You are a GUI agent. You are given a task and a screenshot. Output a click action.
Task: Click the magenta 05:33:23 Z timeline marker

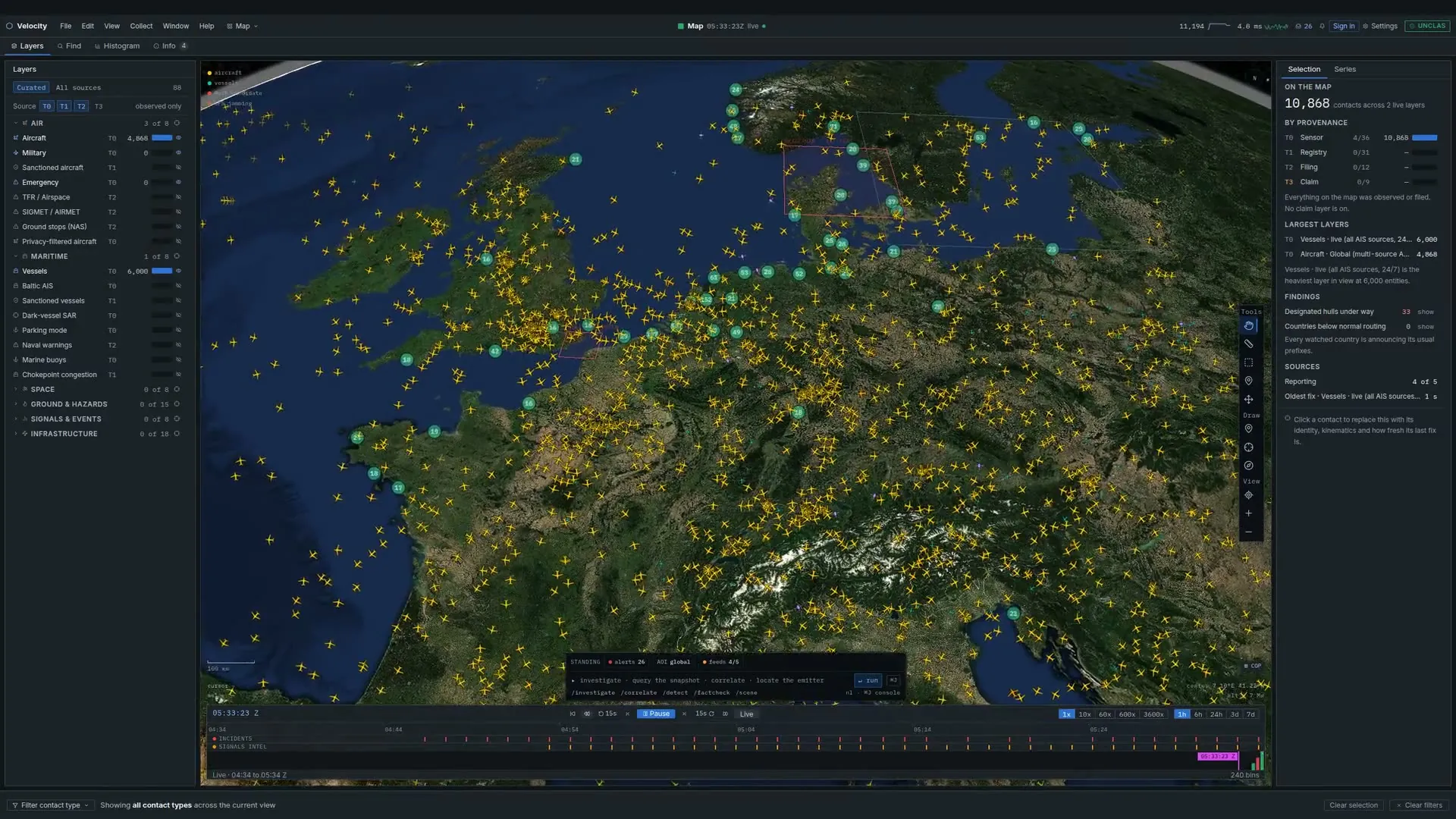click(1218, 756)
